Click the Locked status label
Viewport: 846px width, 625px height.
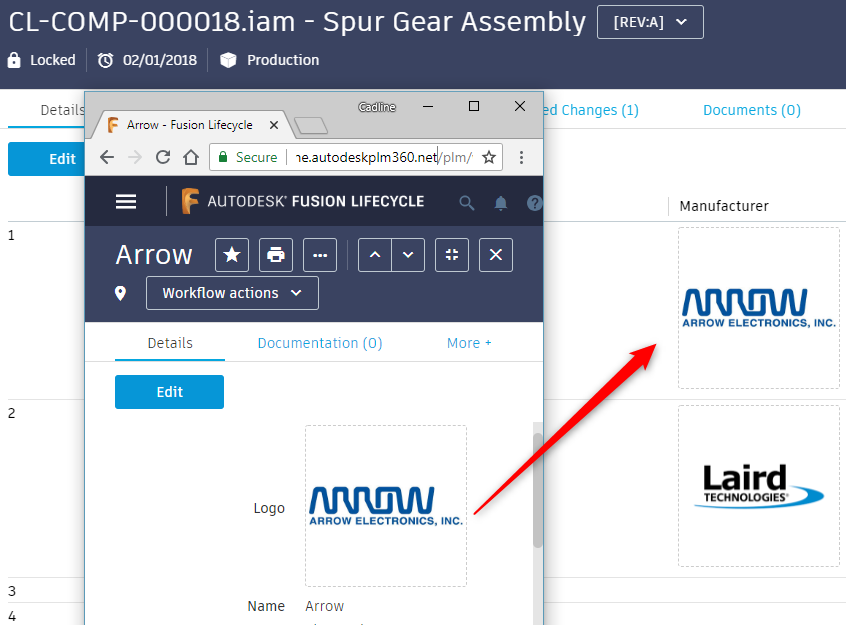pyautogui.click(x=53, y=60)
